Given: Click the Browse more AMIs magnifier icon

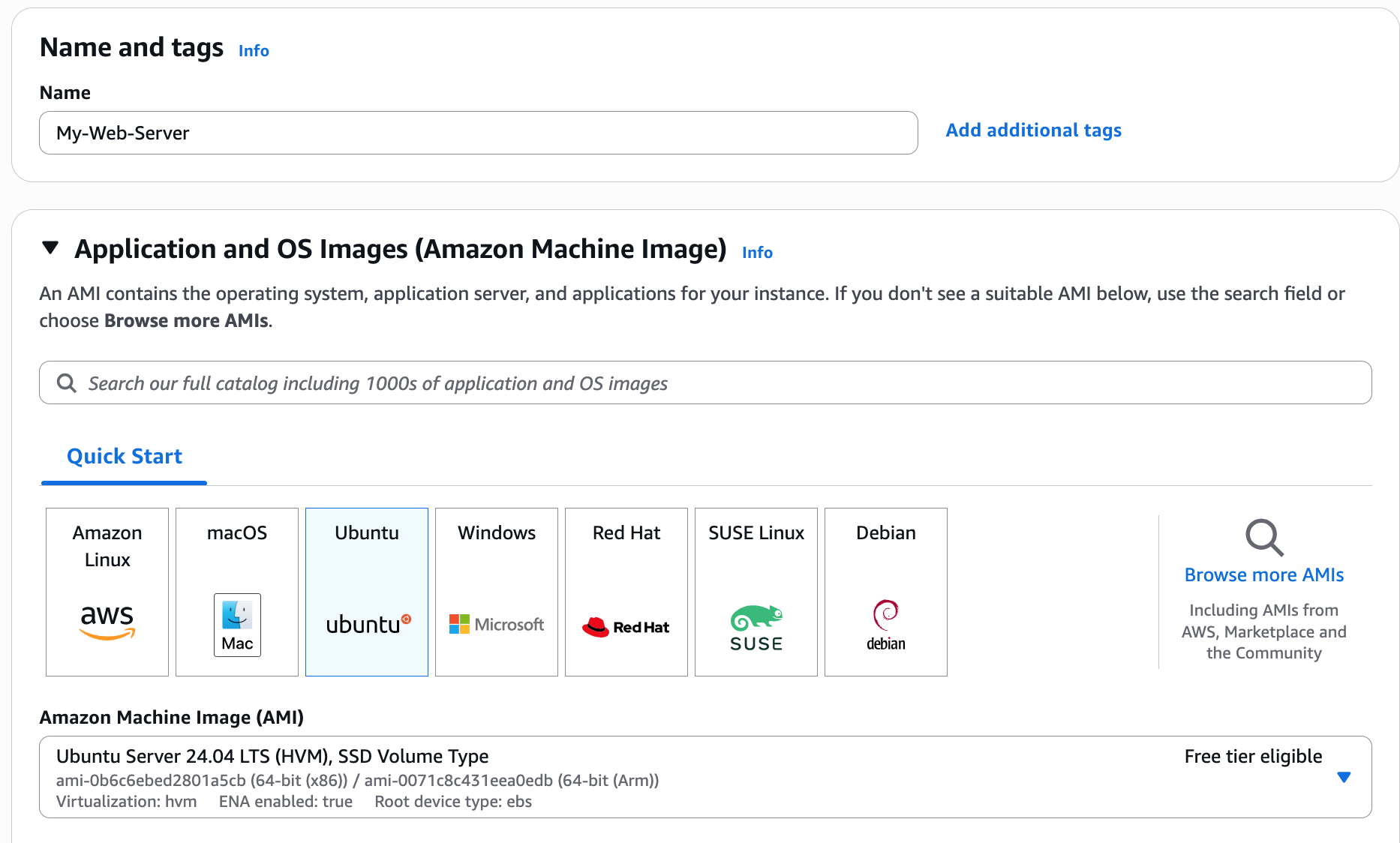Looking at the screenshot, I should pyautogui.click(x=1264, y=538).
